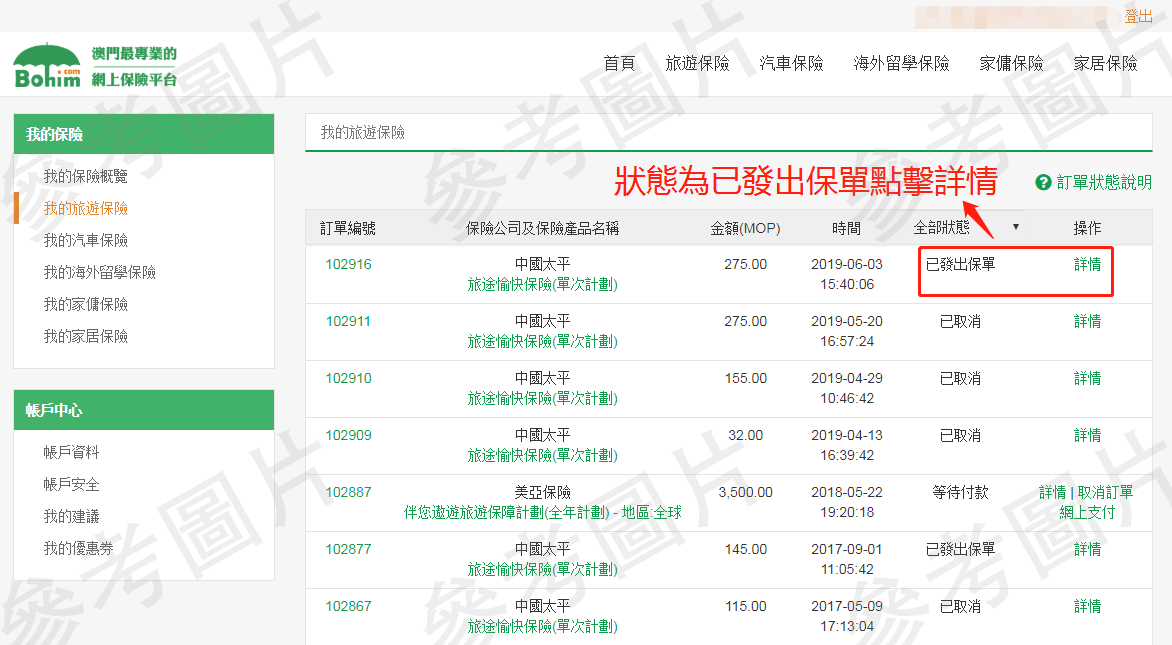Click 美亞保險 company name

click(543, 492)
